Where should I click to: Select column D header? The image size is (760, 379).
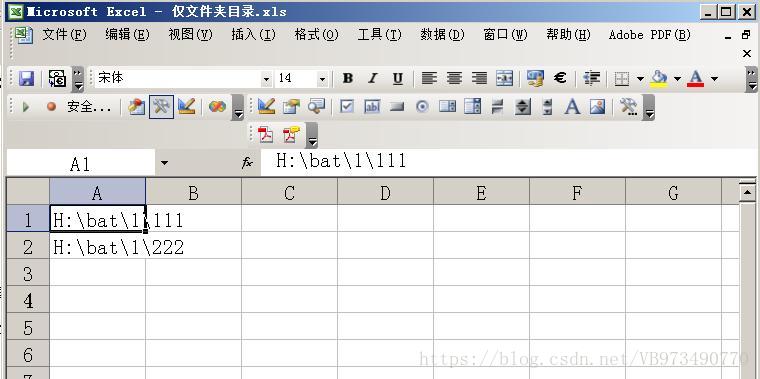(385, 193)
